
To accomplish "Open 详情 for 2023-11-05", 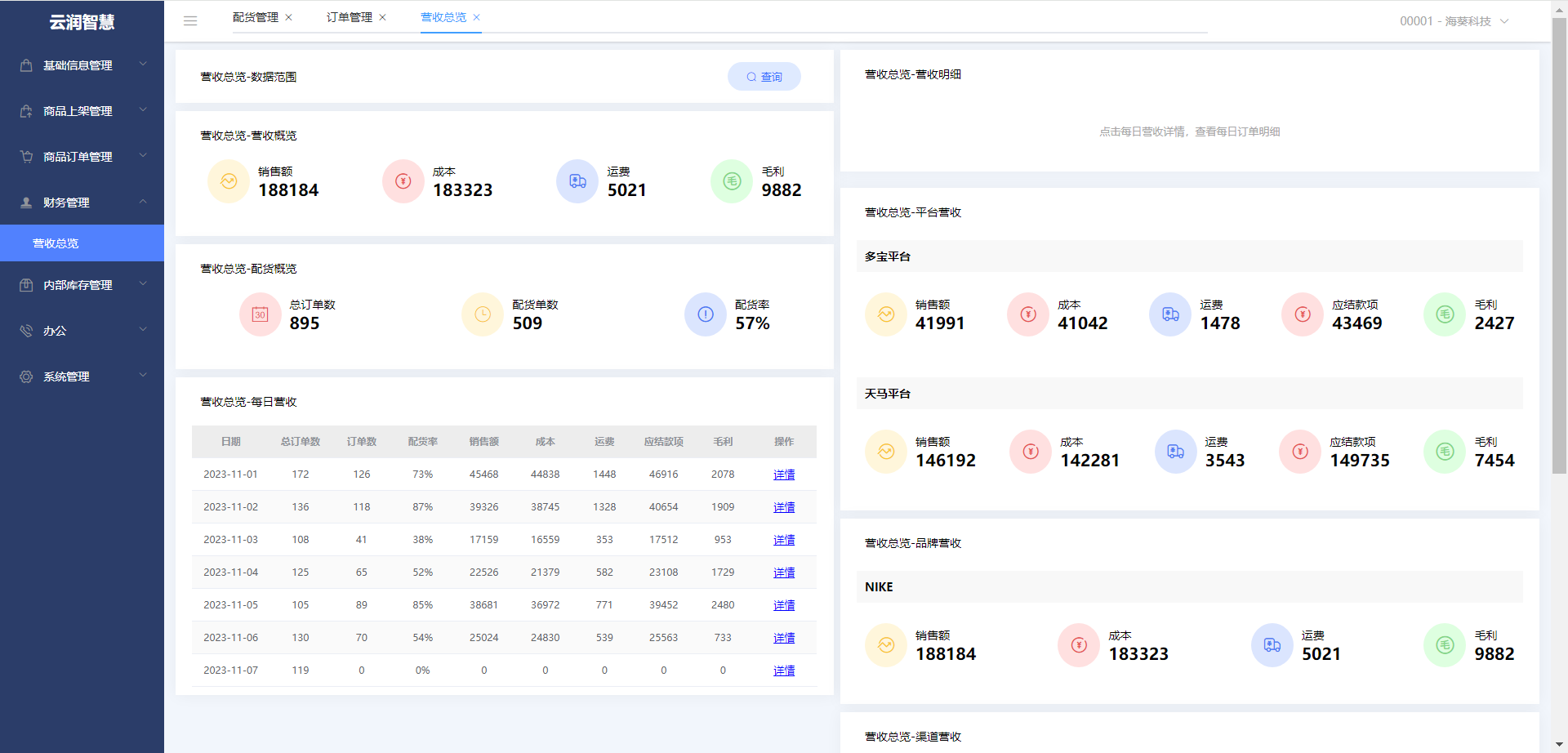I will point(784,605).
